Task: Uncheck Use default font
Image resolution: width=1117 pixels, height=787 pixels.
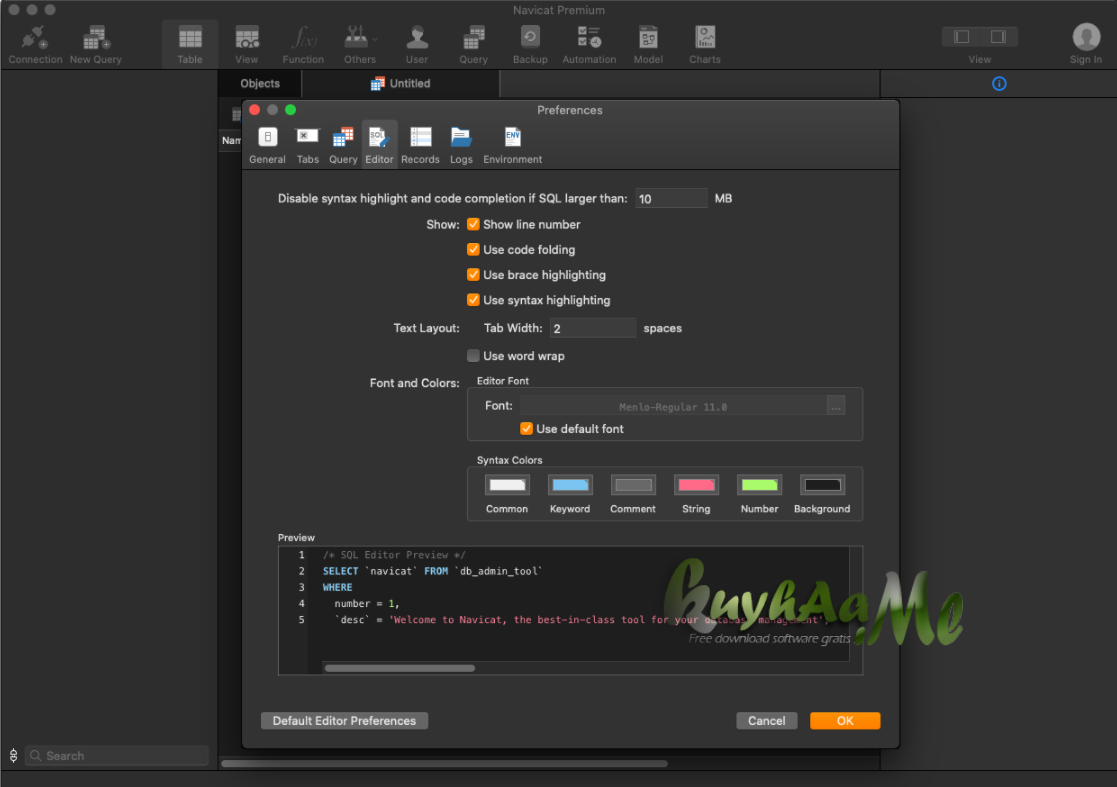Action: click(x=526, y=428)
